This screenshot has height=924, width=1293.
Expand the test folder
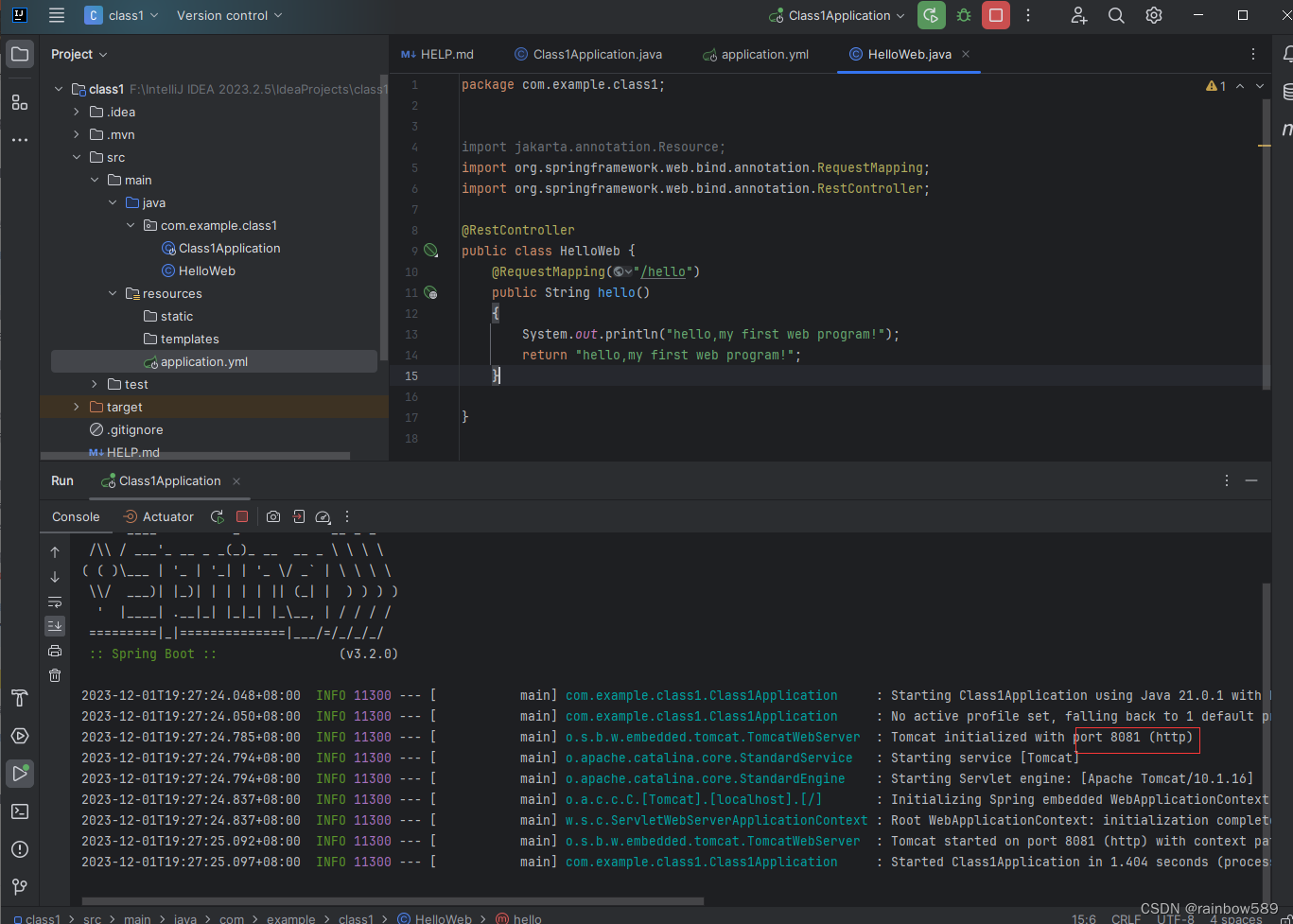coord(95,384)
